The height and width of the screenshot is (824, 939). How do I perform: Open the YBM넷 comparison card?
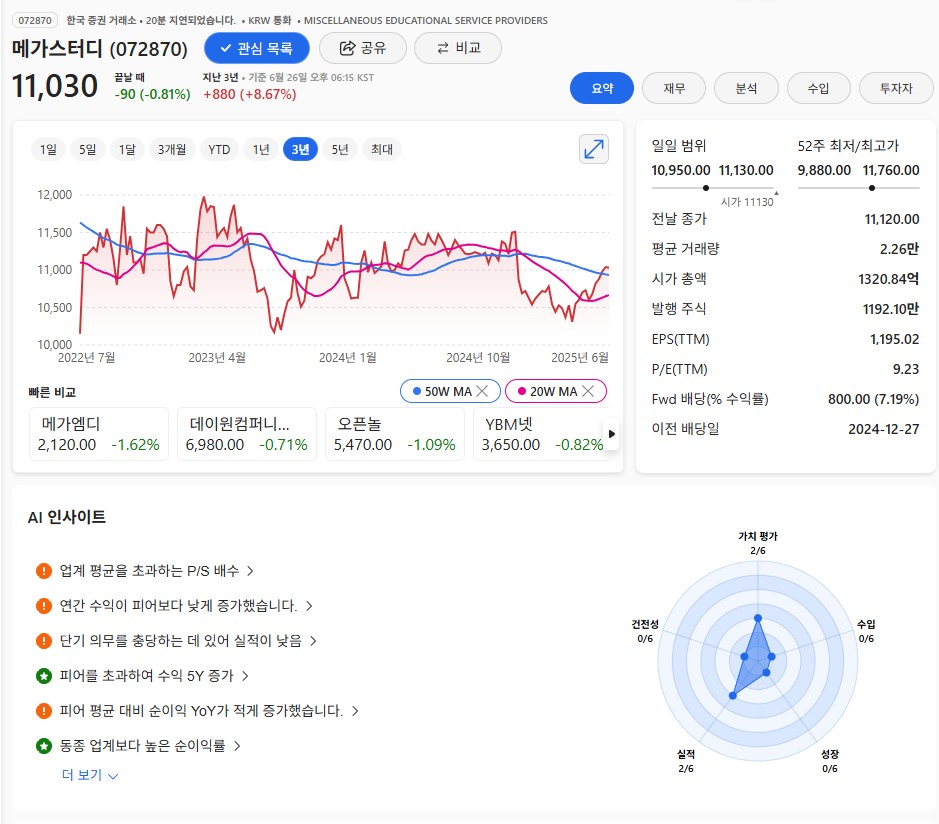[x=541, y=434]
